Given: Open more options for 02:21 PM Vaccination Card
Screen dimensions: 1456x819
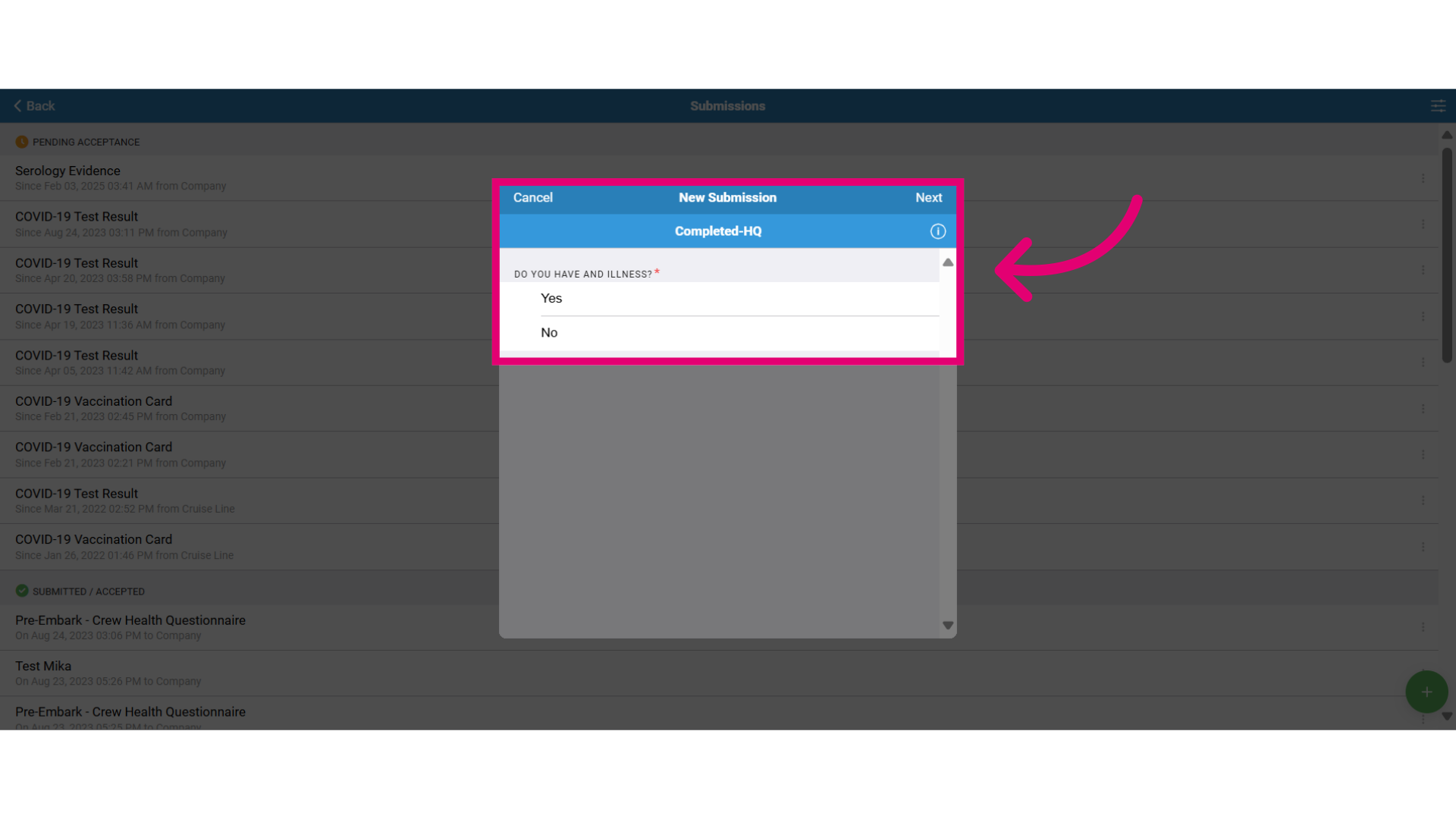Looking at the screenshot, I should (x=1423, y=455).
